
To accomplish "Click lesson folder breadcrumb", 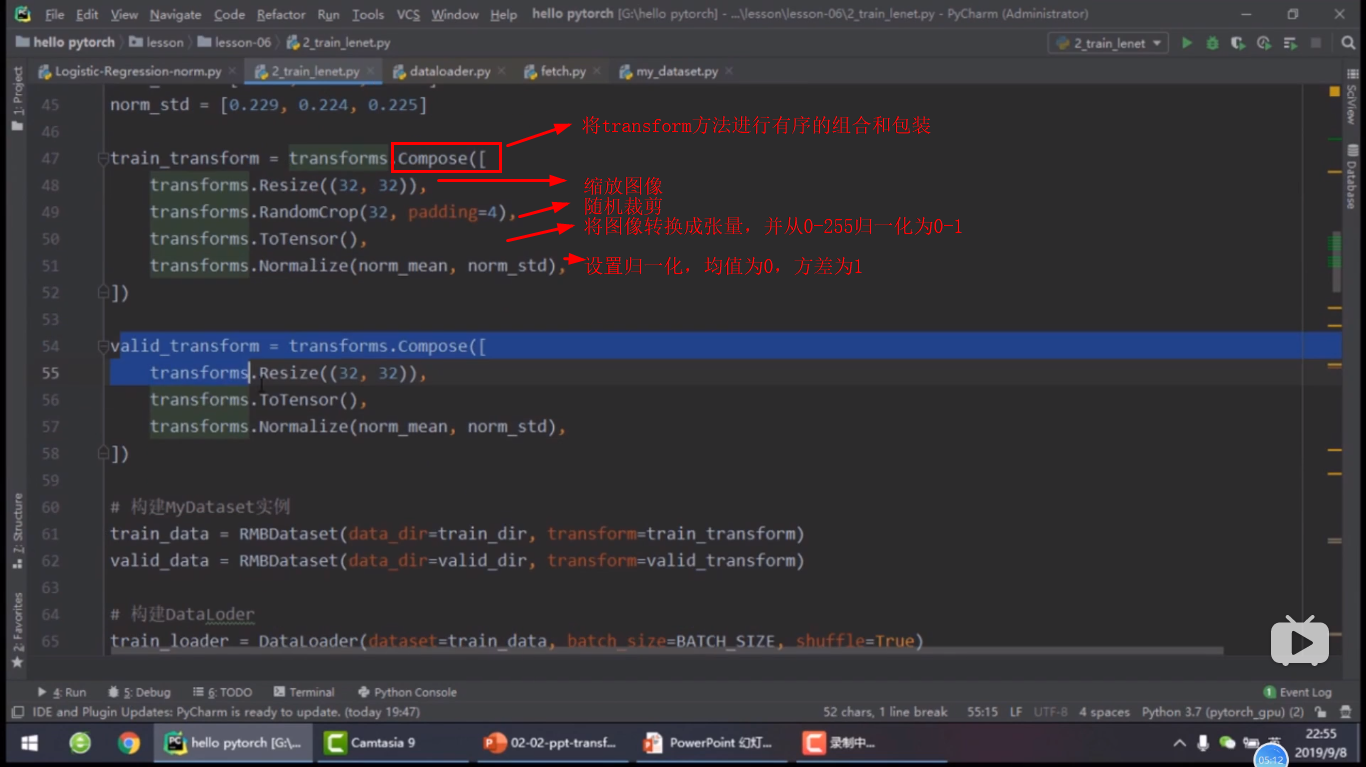I will (x=157, y=43).
